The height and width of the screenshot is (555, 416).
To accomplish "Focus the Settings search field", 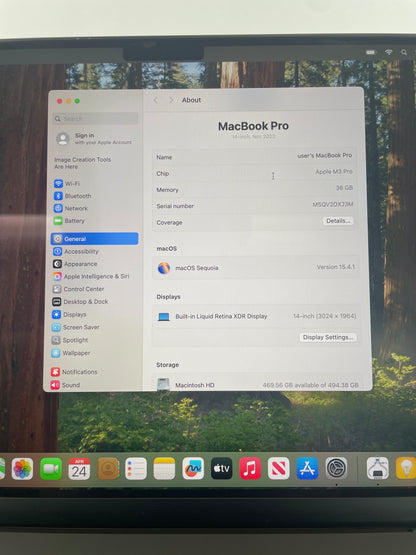I will click(95, 119).
